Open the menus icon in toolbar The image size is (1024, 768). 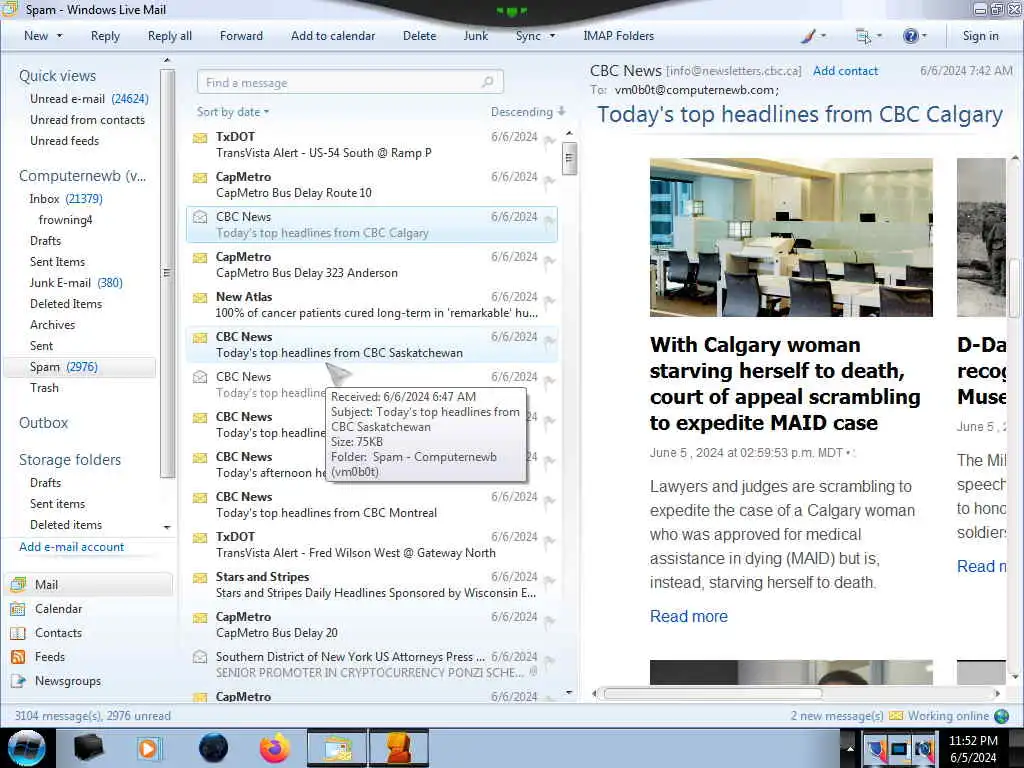coord(863,36)
